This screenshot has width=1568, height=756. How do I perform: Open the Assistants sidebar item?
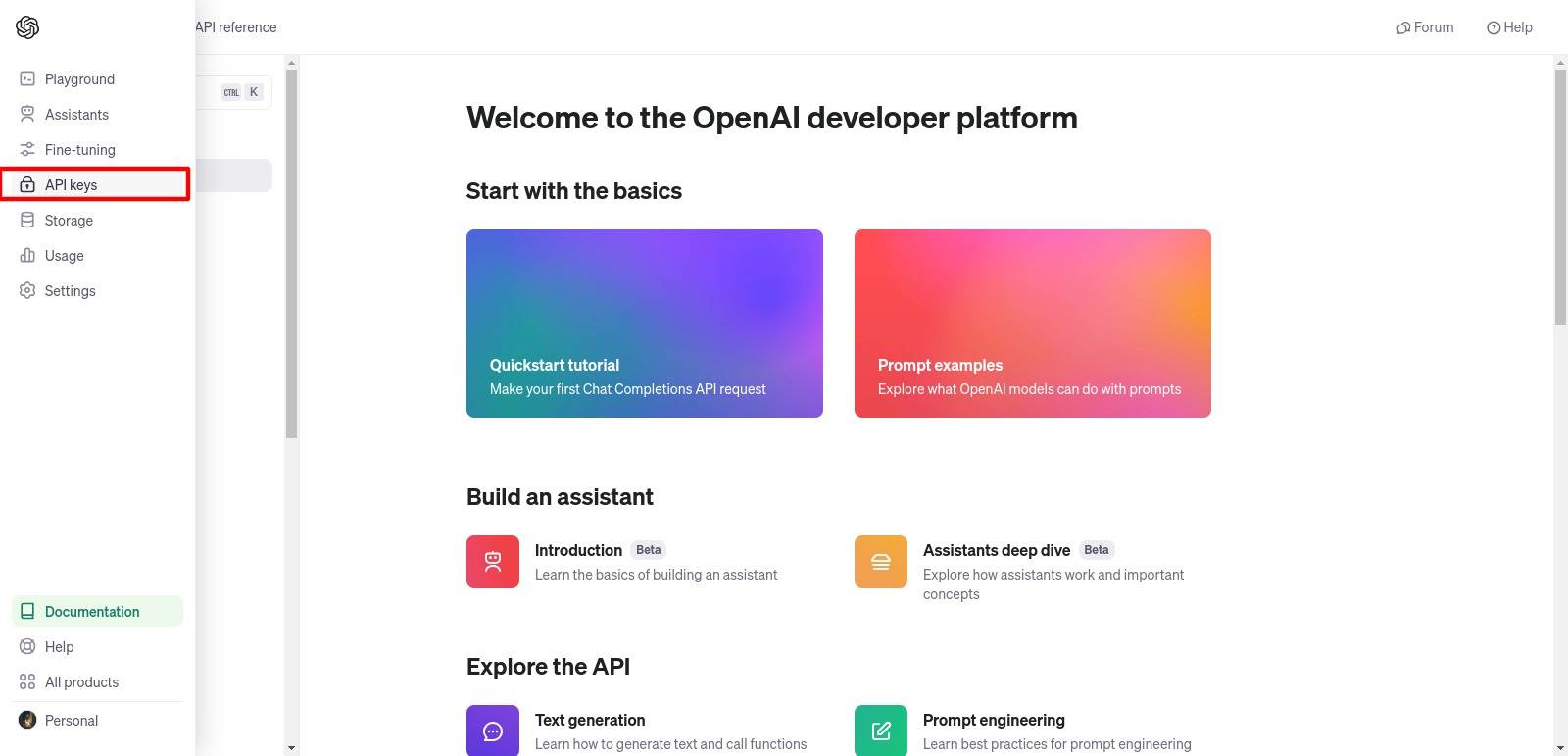point(76,115)
